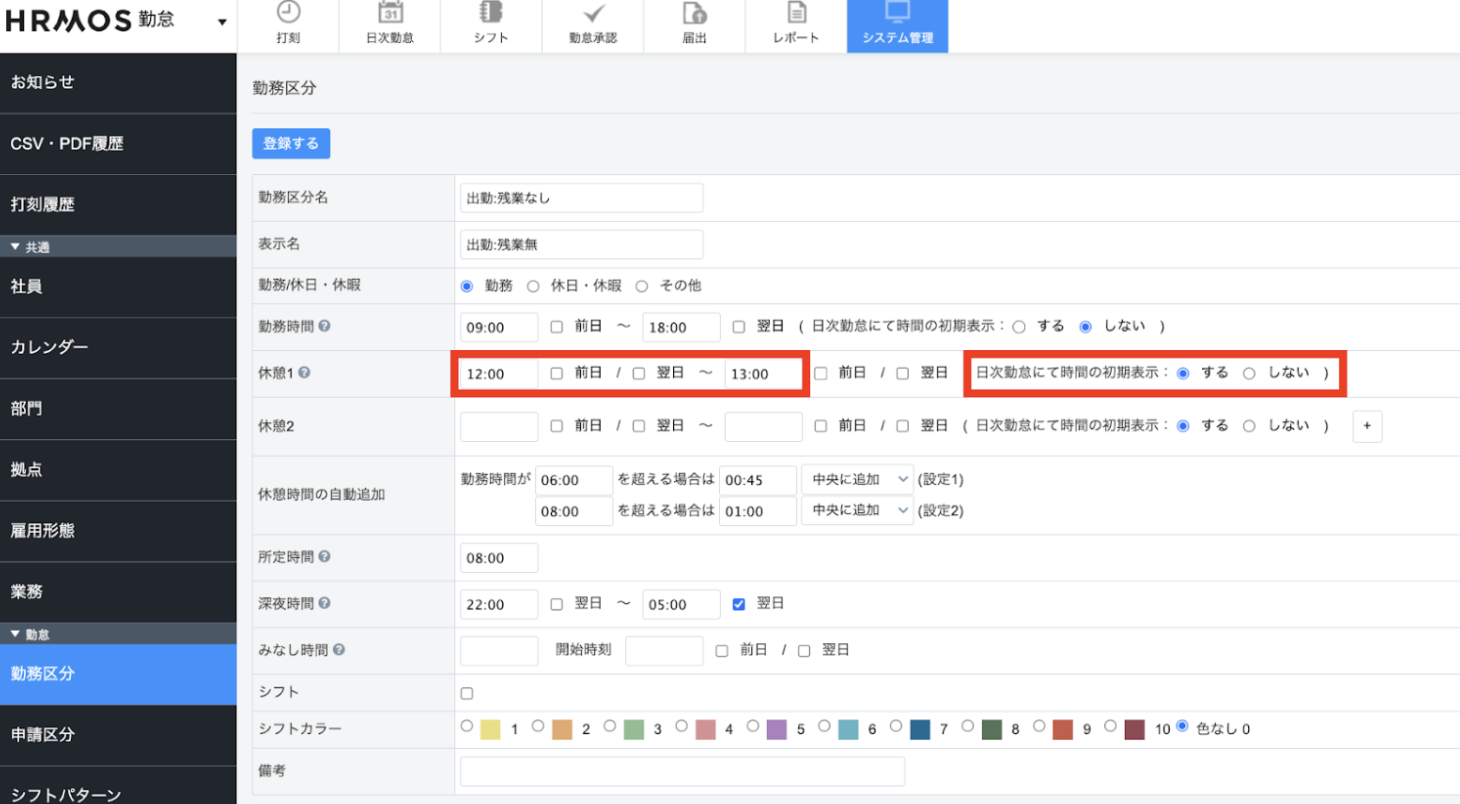Expand the HRMOS 勤怠 product dropdown arrow

point(221,22)
